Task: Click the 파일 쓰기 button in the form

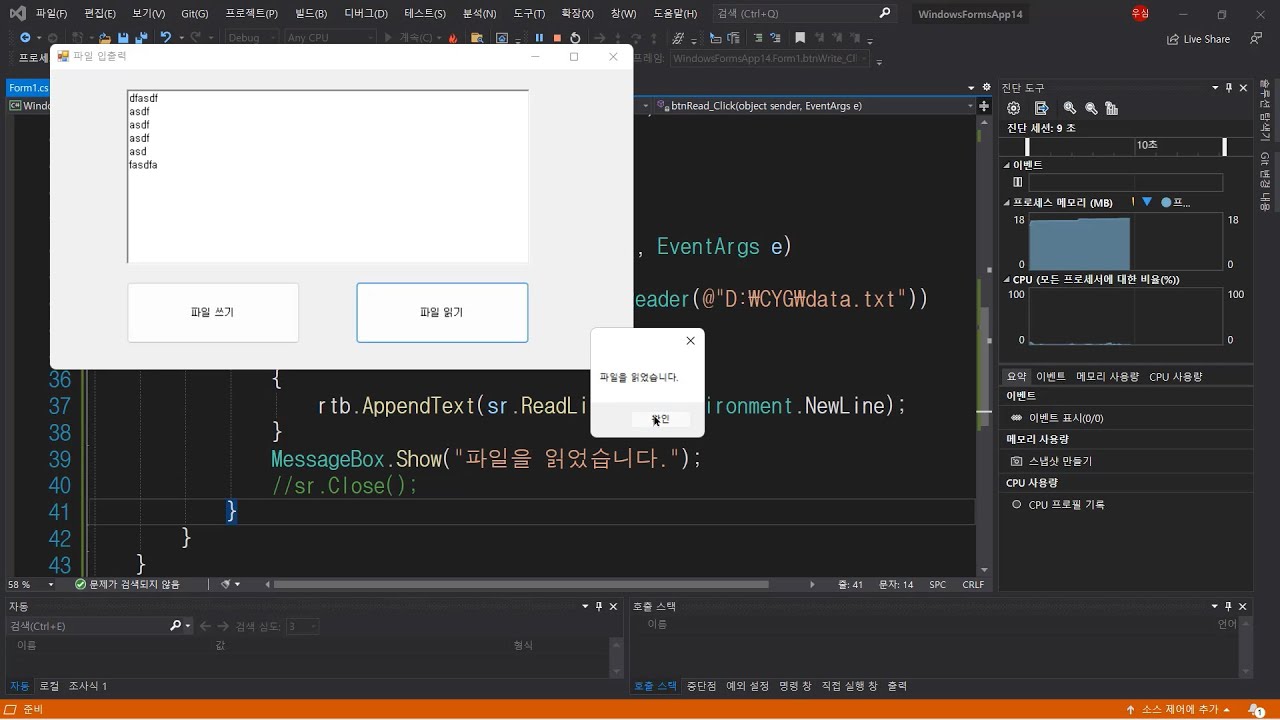Action: click(213, 313)
